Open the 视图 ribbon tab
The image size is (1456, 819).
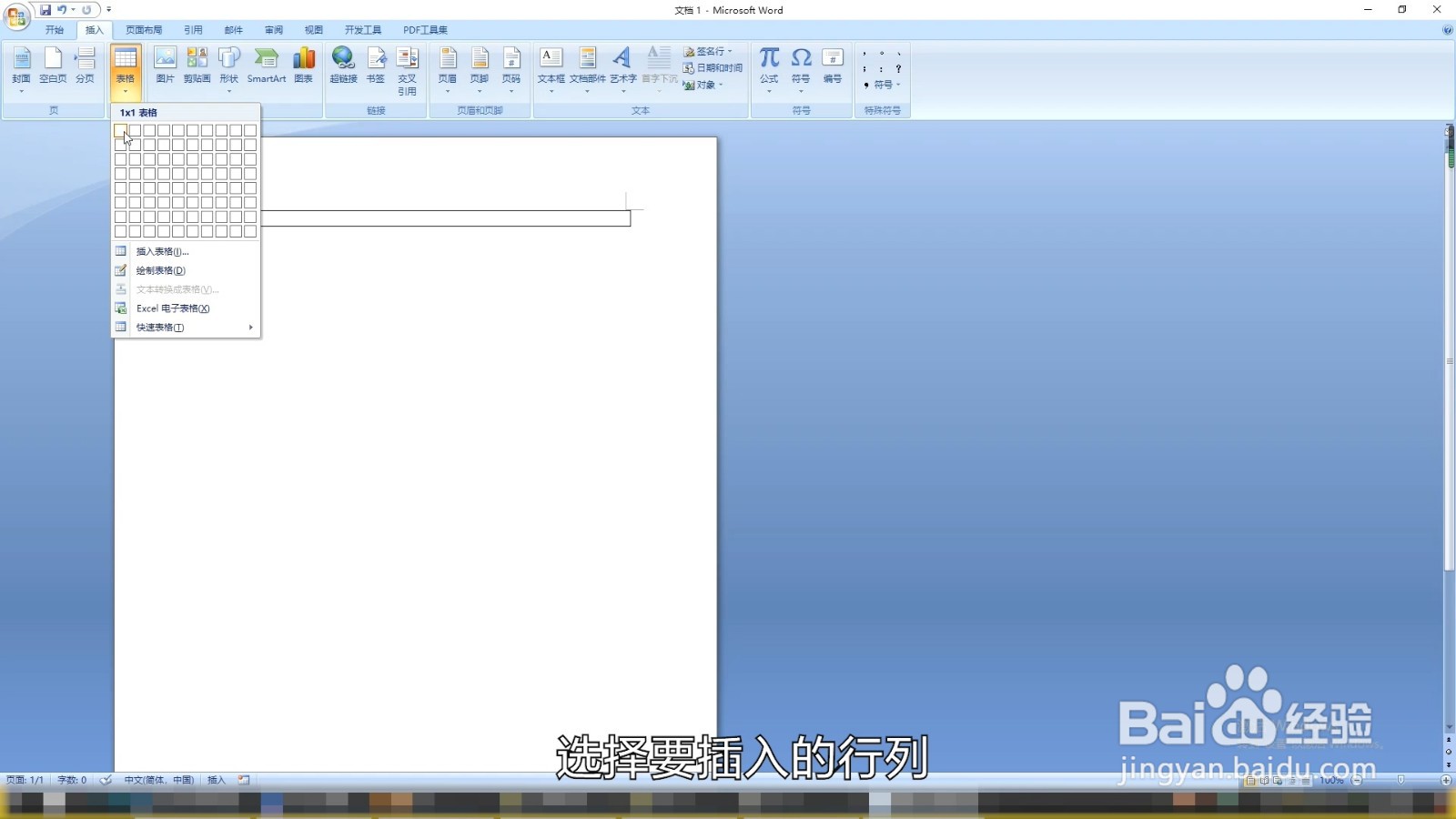pyautogui.click(x=314, y=30)
